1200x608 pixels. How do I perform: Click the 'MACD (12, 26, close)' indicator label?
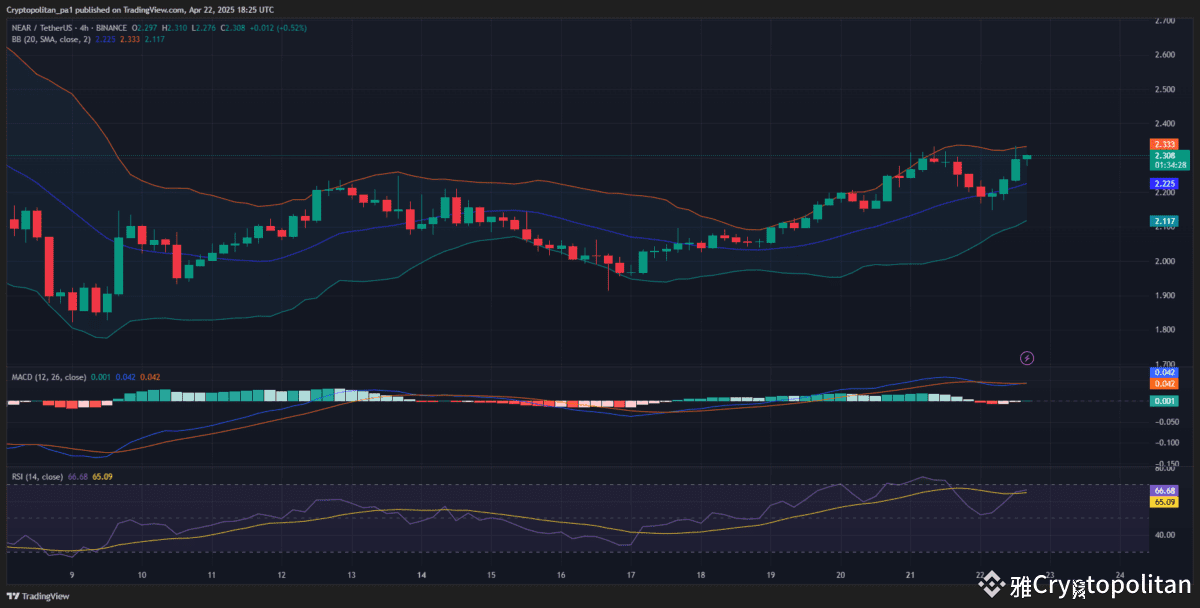tap(49, 377)
